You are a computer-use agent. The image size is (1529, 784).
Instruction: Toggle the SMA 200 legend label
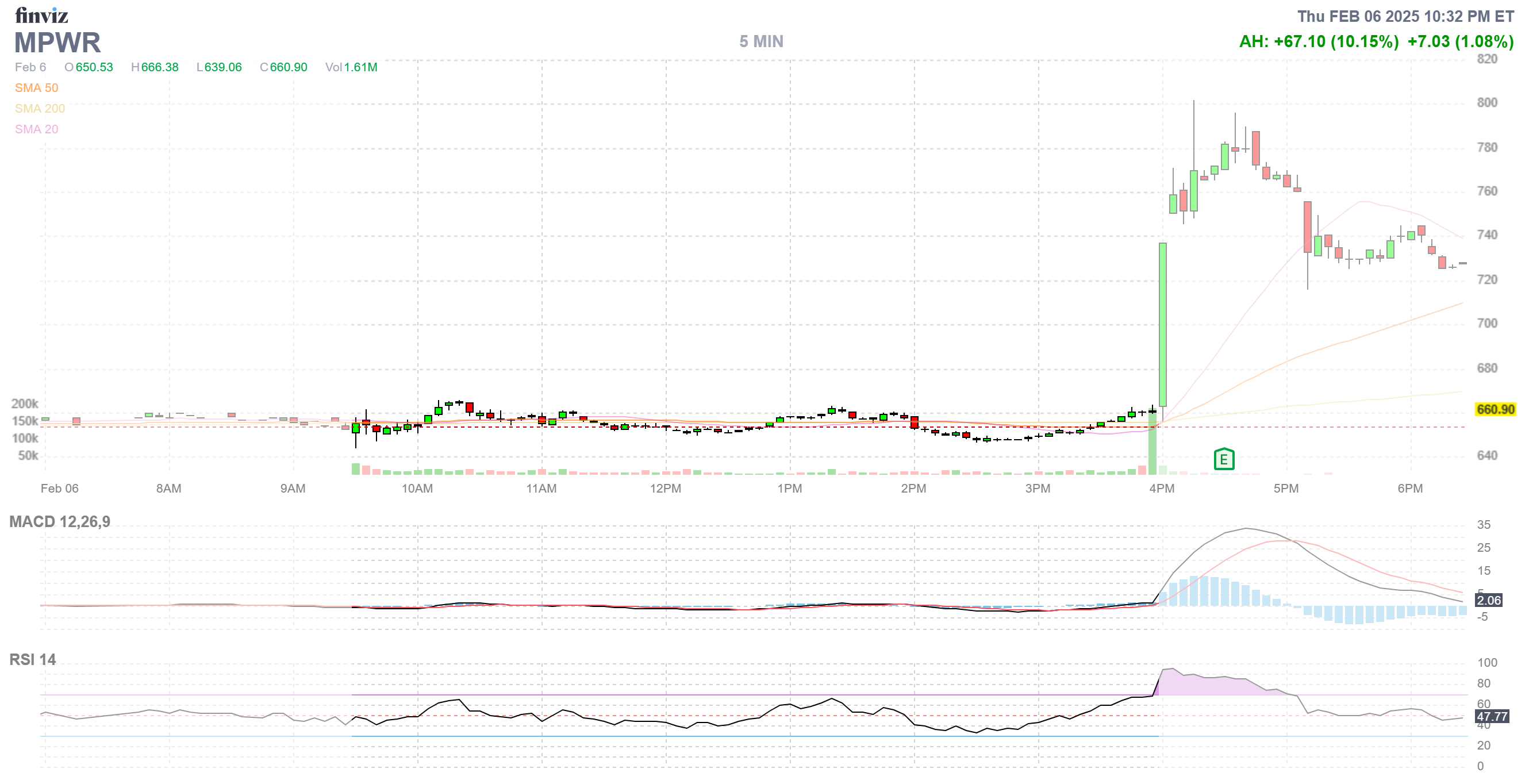40,109
